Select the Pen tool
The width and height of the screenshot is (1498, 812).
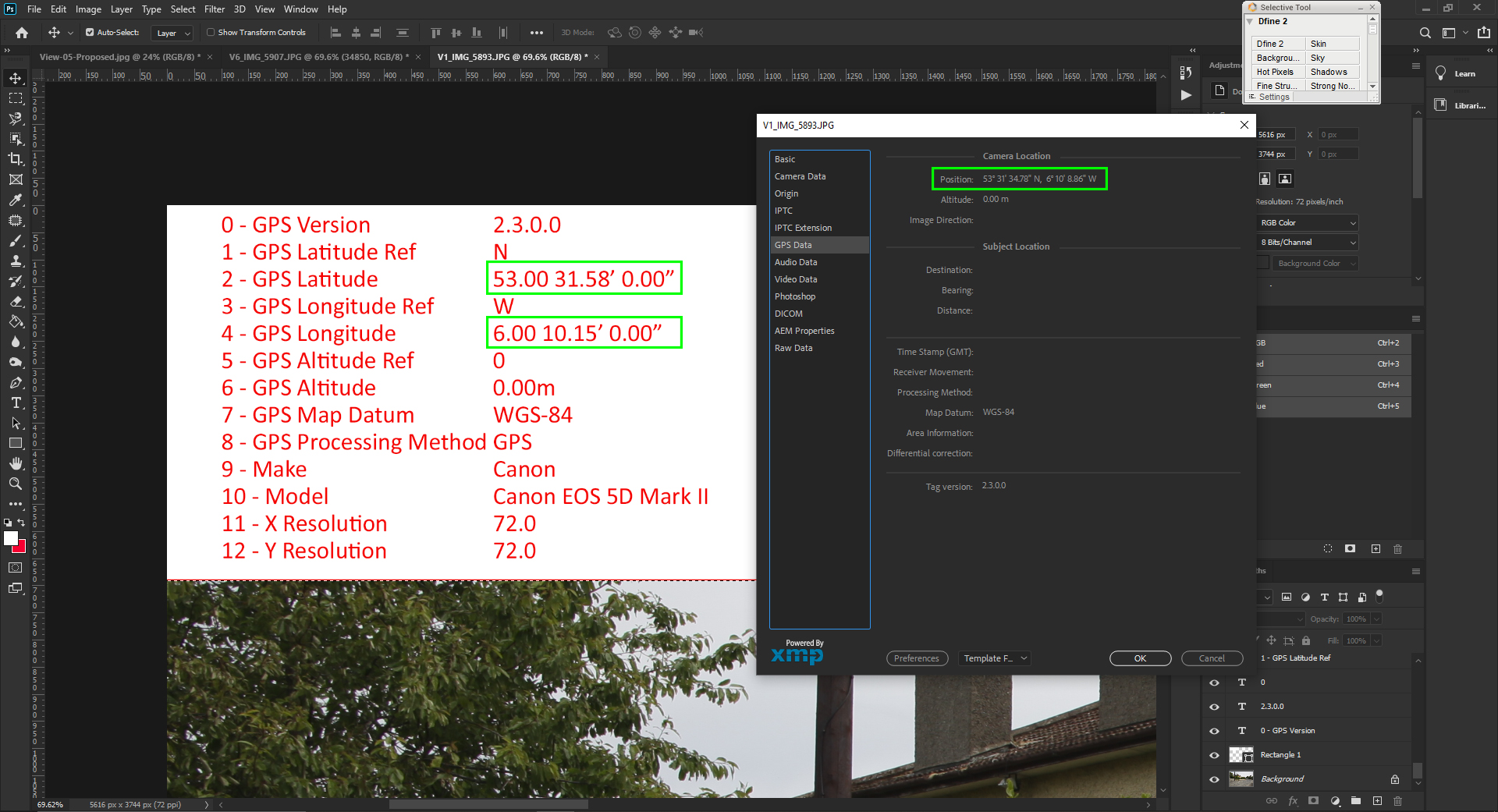click(16, 382)
